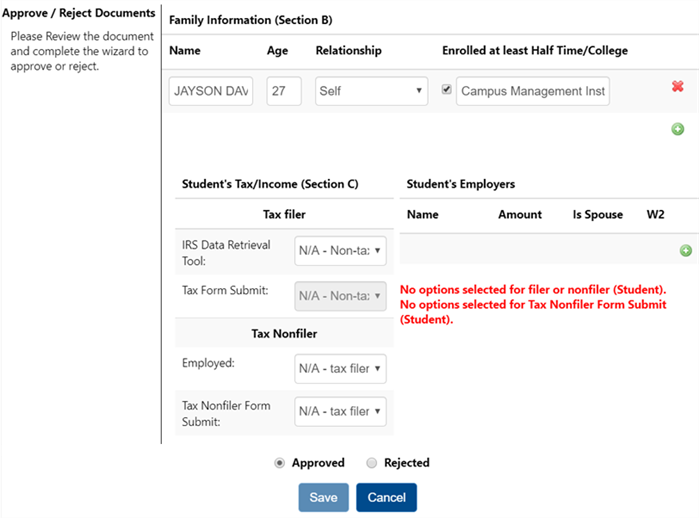Edit the Campus Management college field
The image size is (699, 518).
click(x=532, y=91)
